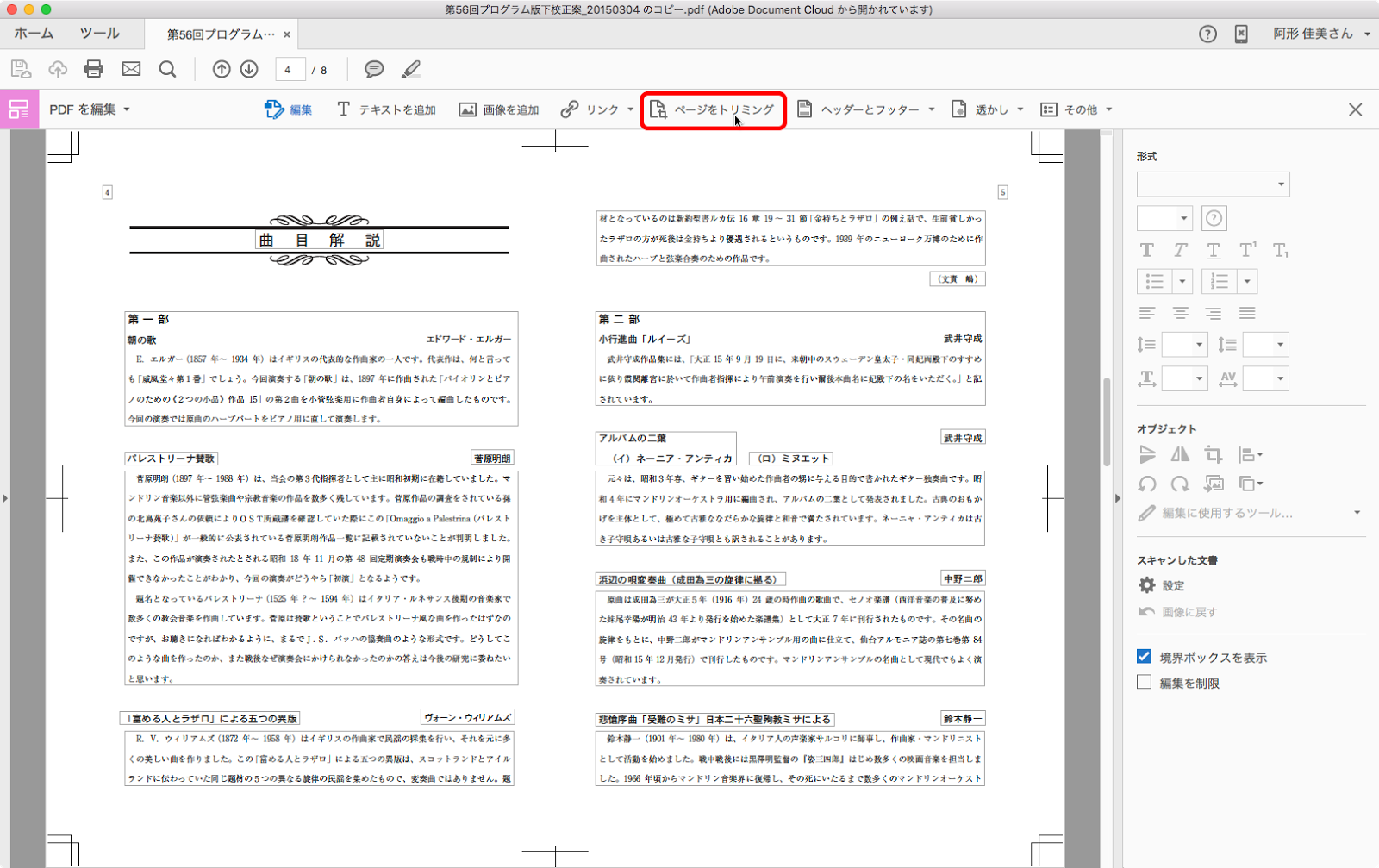Close the 第56回プログラム document tab
This screenshot has width=1379, height=868.
(287, 34)
